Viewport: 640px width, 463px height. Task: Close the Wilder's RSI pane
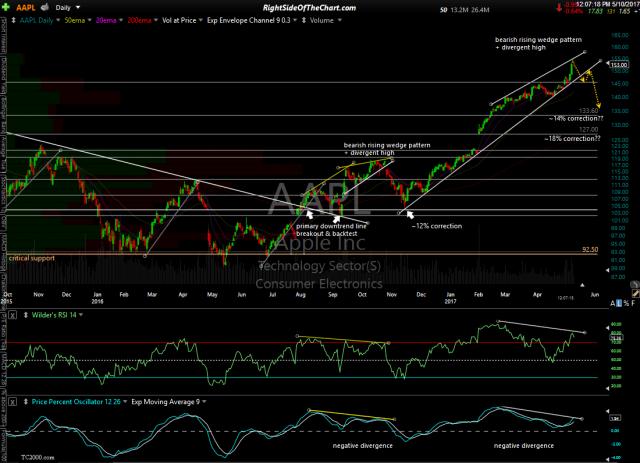tap(13, 315)
